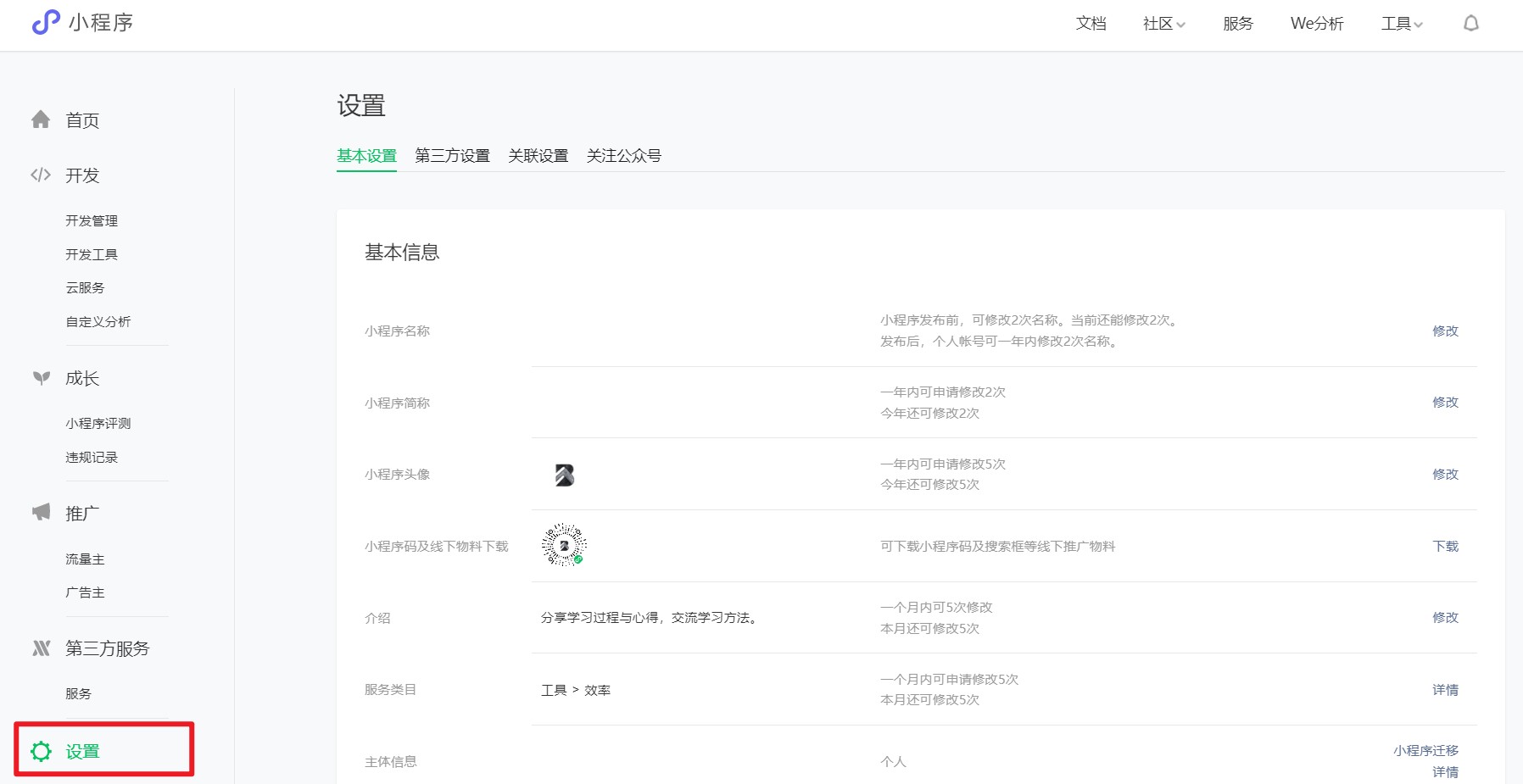1523x784 pixels.
Task: Expand the 社区 dropdown menu
Action: coord(1163,24)
